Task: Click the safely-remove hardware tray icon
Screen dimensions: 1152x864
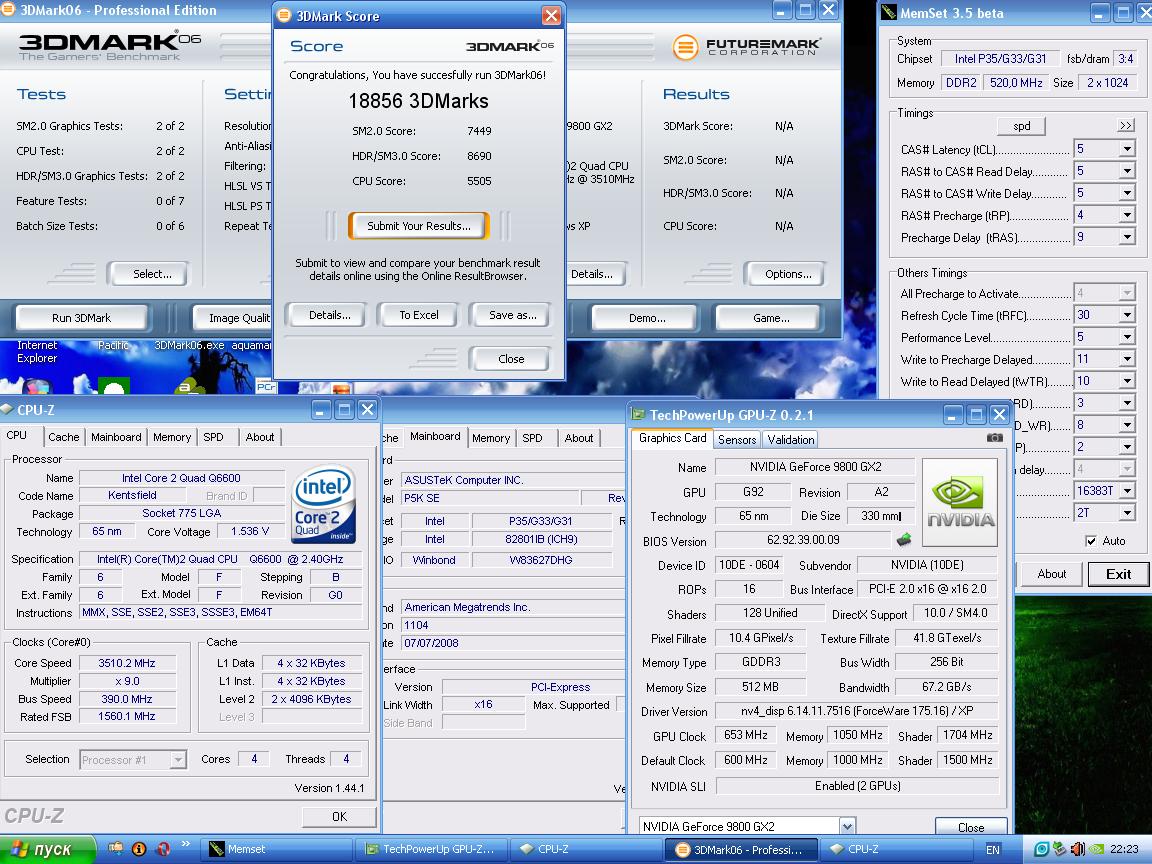Action: (x=1059, y=849)
